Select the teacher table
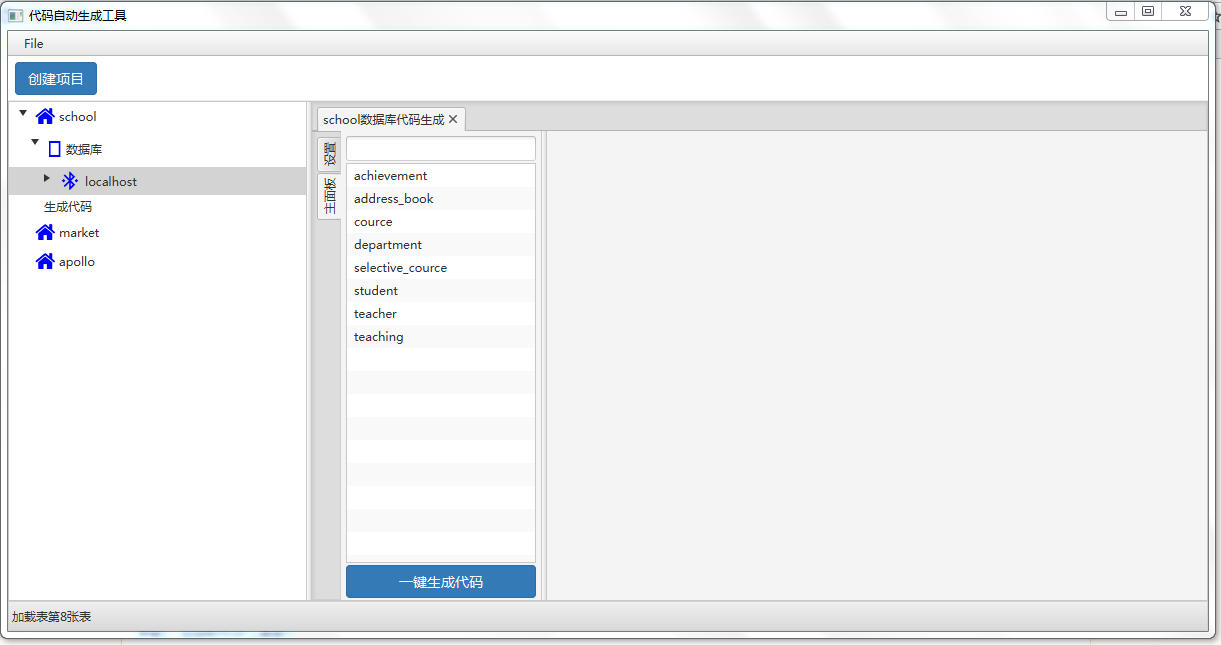Viewport: 1221px width, 645px height. click(x=441, y=313)
